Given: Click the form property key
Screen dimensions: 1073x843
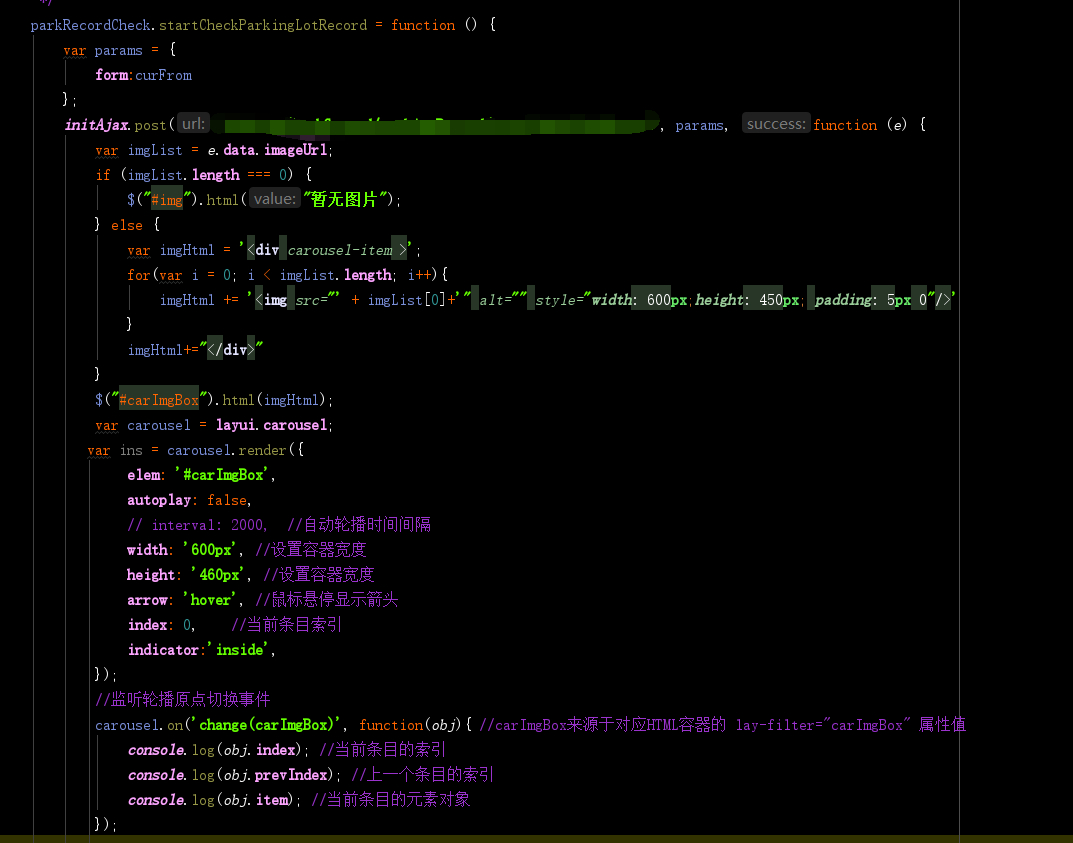Looking at the screenshot, I should (x=112, y=75).
